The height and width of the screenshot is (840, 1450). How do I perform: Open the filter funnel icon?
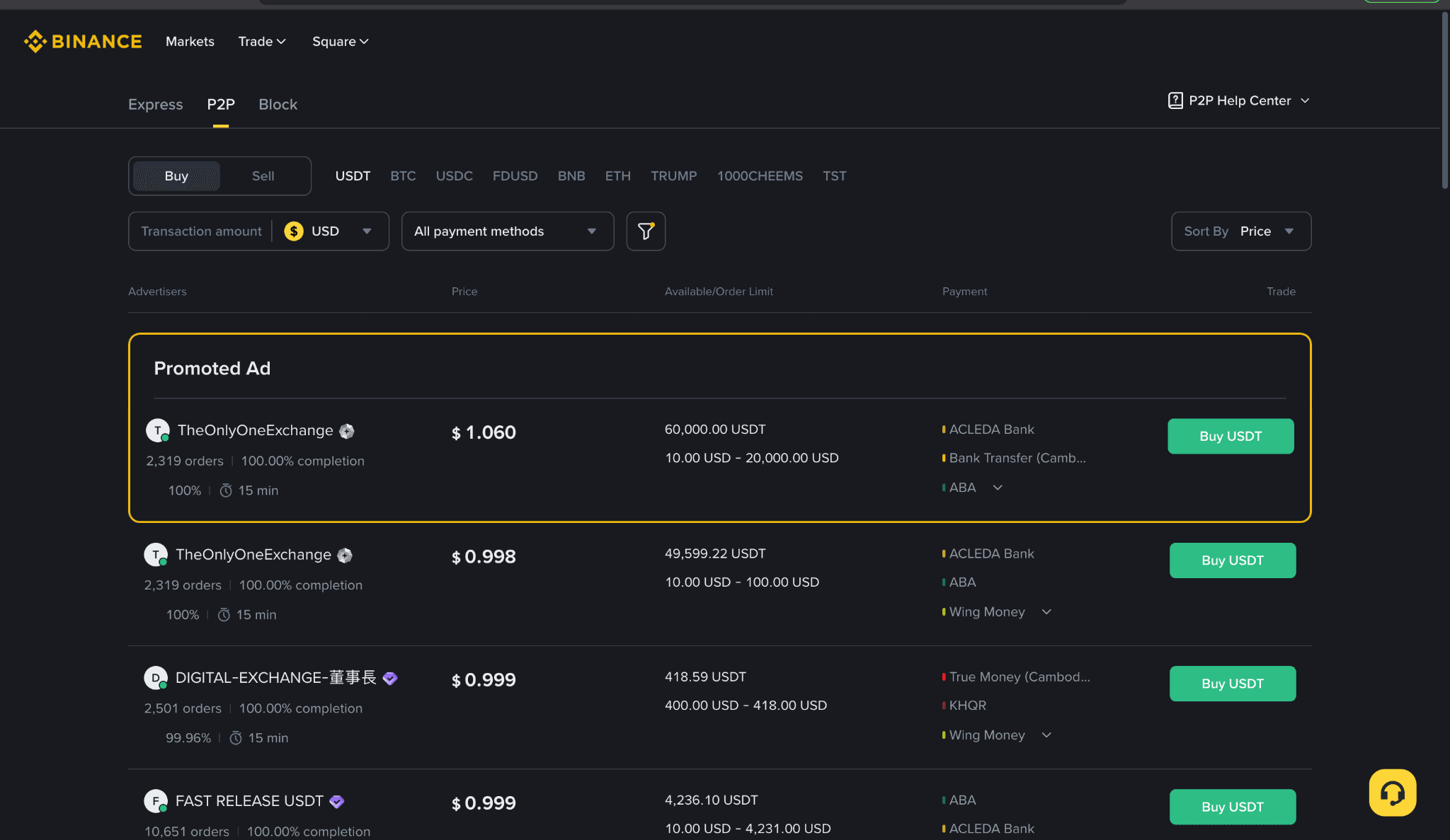tap(646, 231)
